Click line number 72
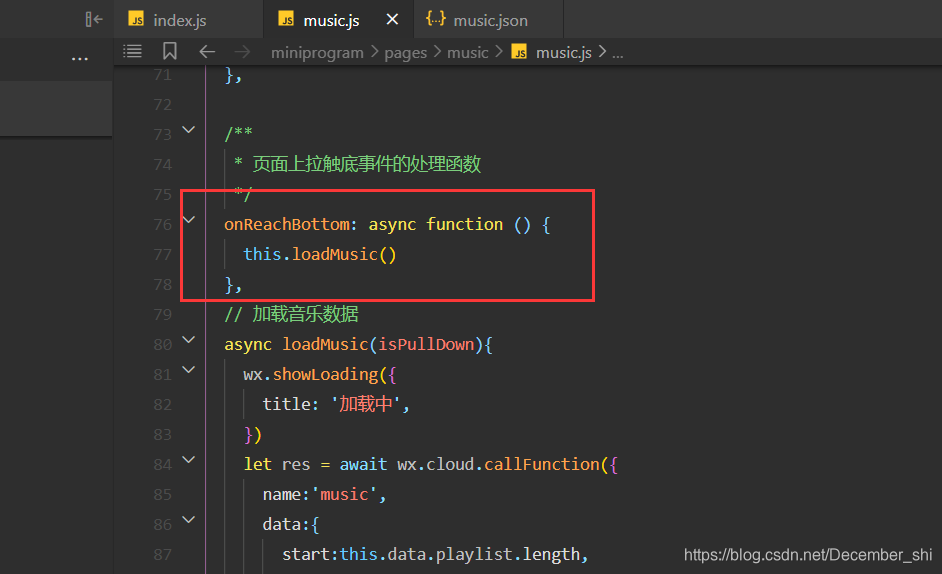This screenshot has height=574, width=942. click(x=162, y=105)
